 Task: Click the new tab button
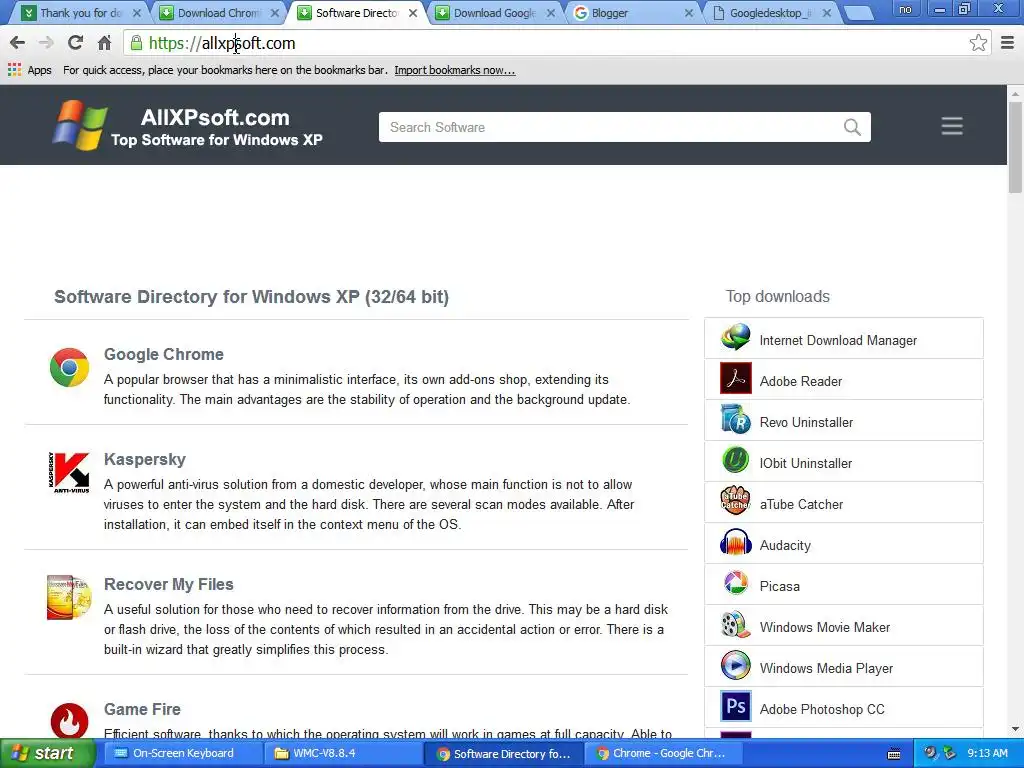coord(858,13)
